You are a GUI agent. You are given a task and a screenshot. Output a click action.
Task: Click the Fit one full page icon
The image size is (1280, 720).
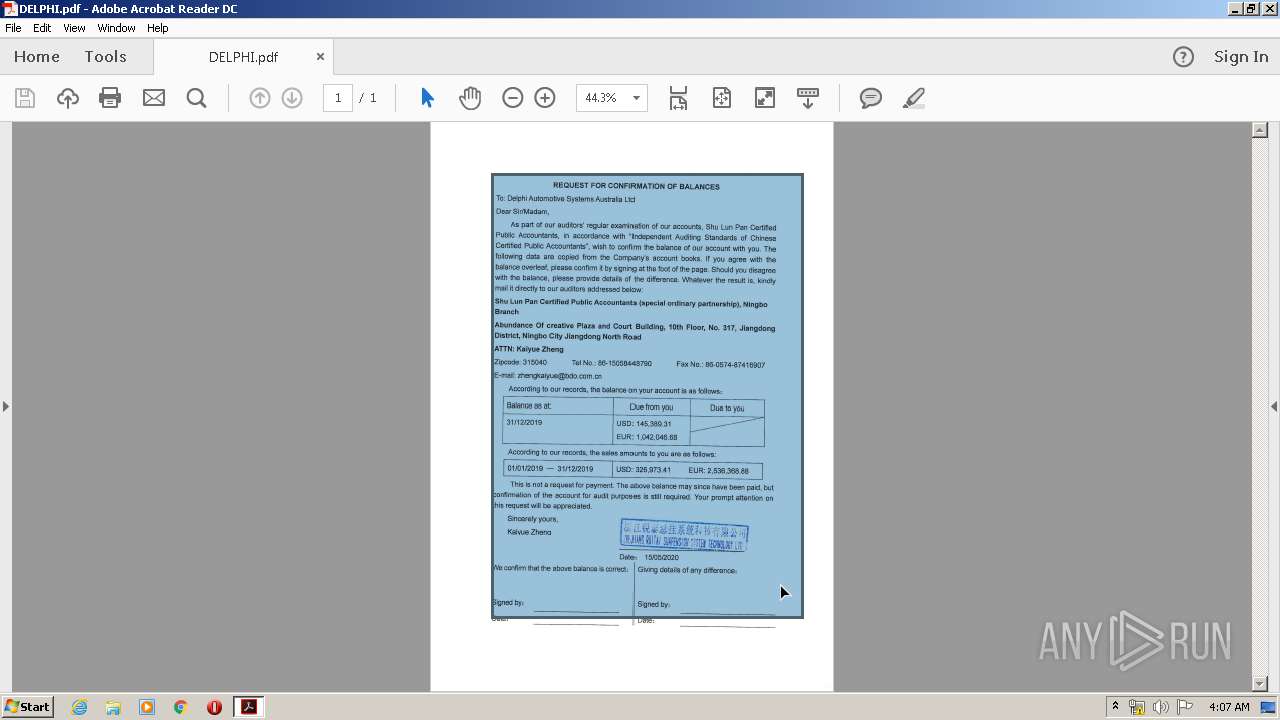click(x=721, y=98)
